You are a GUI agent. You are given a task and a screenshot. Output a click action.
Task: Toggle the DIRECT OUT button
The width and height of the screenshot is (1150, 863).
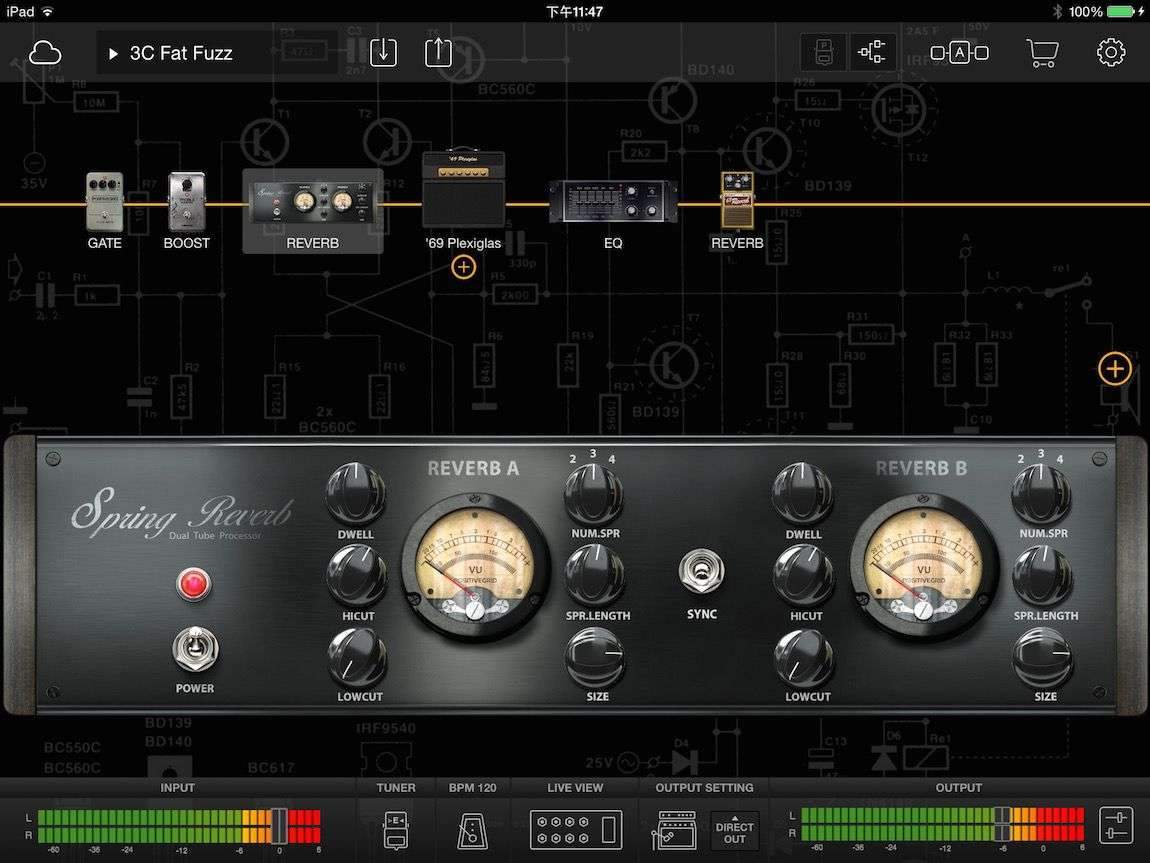point(735,829)
